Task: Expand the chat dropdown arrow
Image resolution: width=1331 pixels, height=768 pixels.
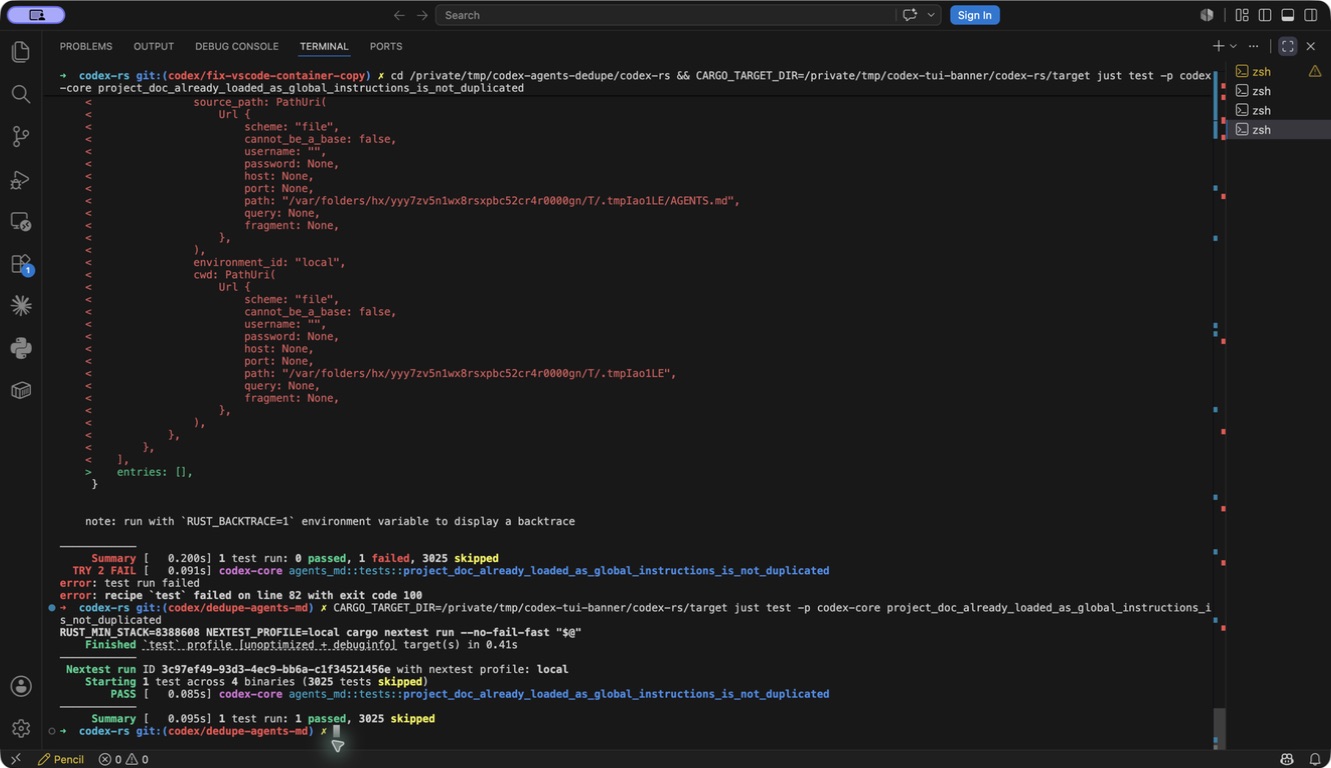Action: tap(931, 15)
